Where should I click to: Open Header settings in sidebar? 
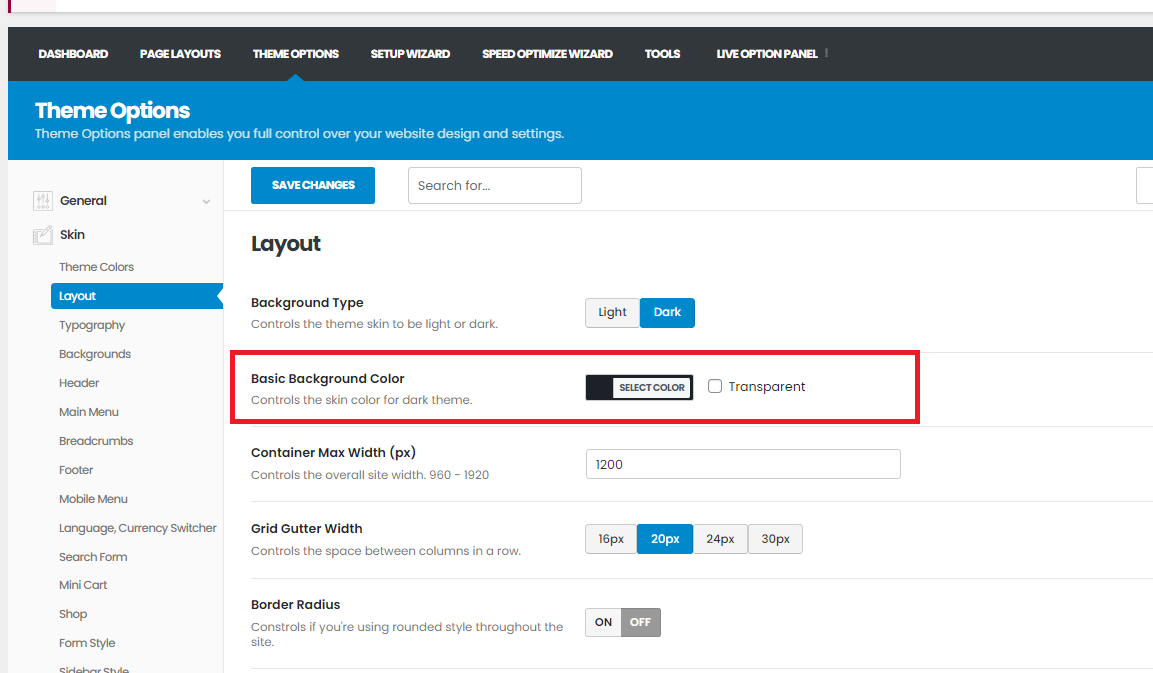pos(79,383)
